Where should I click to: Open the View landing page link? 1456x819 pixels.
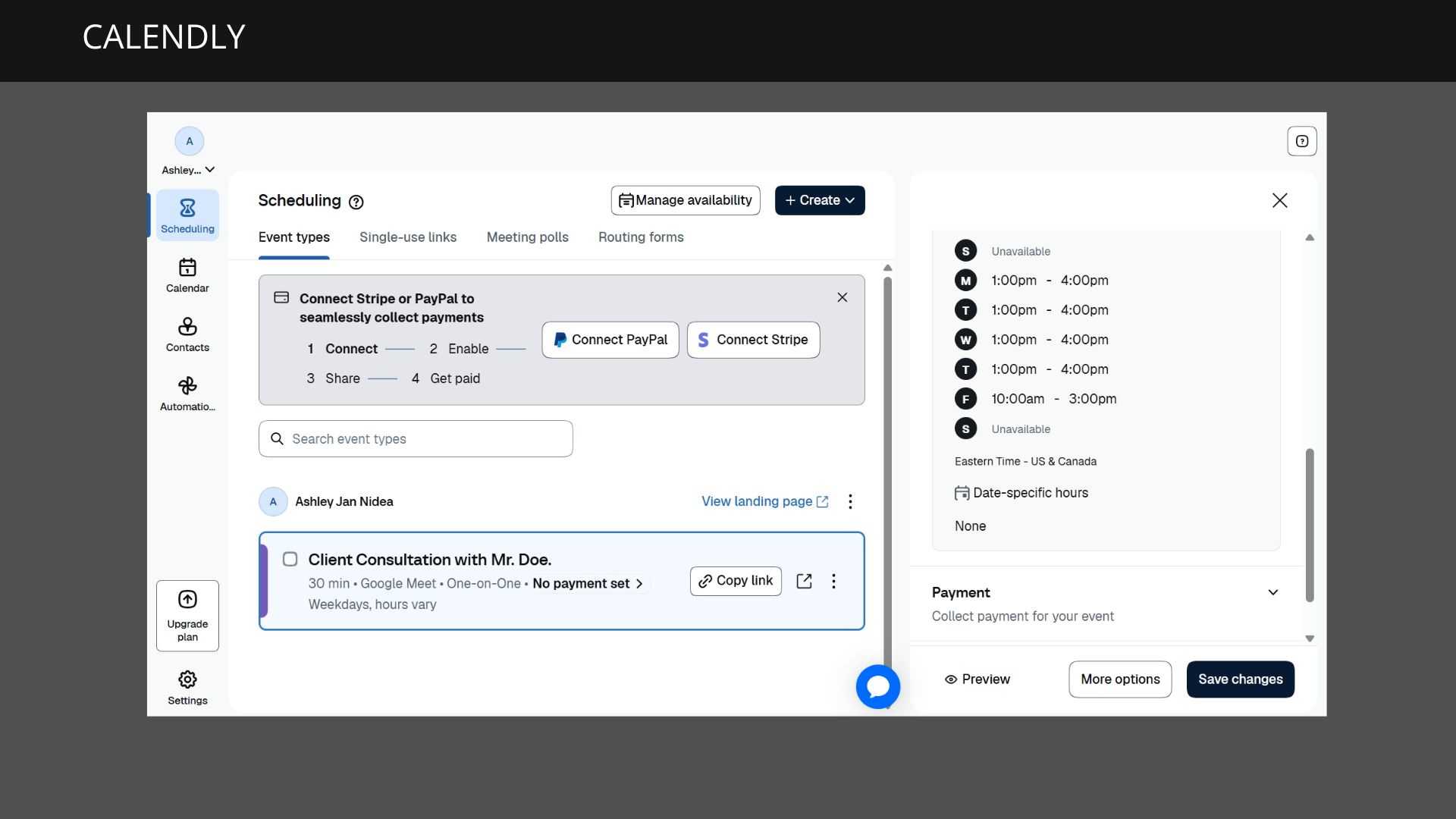coord(764,501)
